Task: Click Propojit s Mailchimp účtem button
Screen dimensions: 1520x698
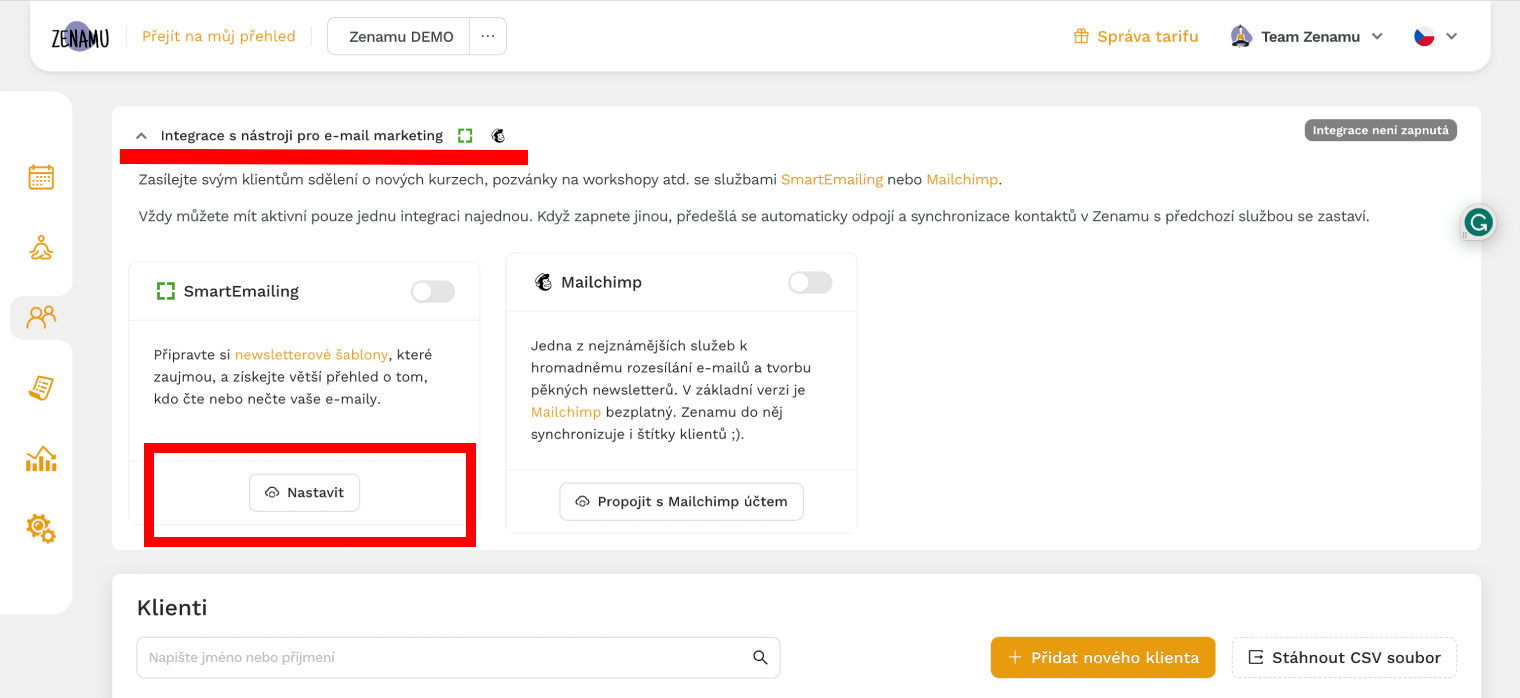Action: click(681, 501)
